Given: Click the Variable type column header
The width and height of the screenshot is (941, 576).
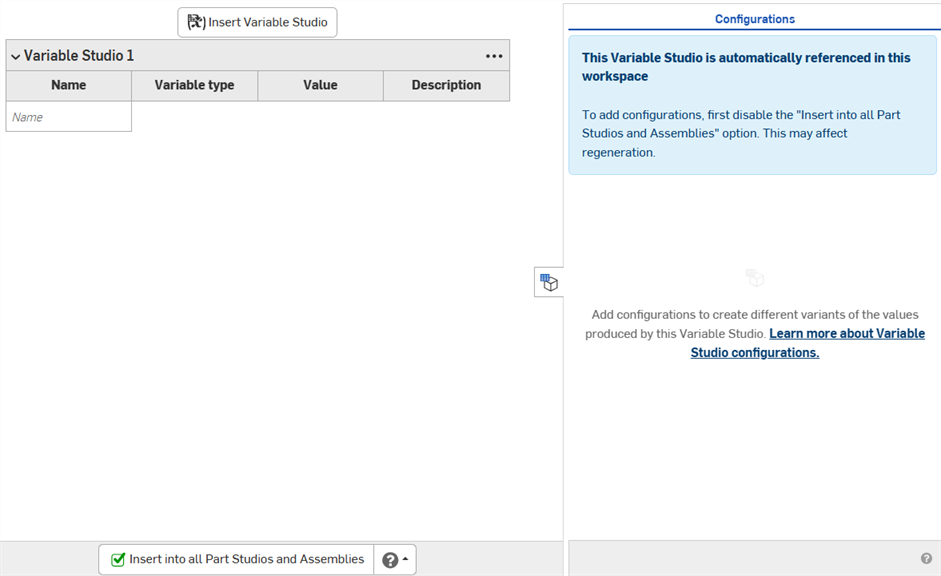Looking at the screenshot, I should coord(194,85).
